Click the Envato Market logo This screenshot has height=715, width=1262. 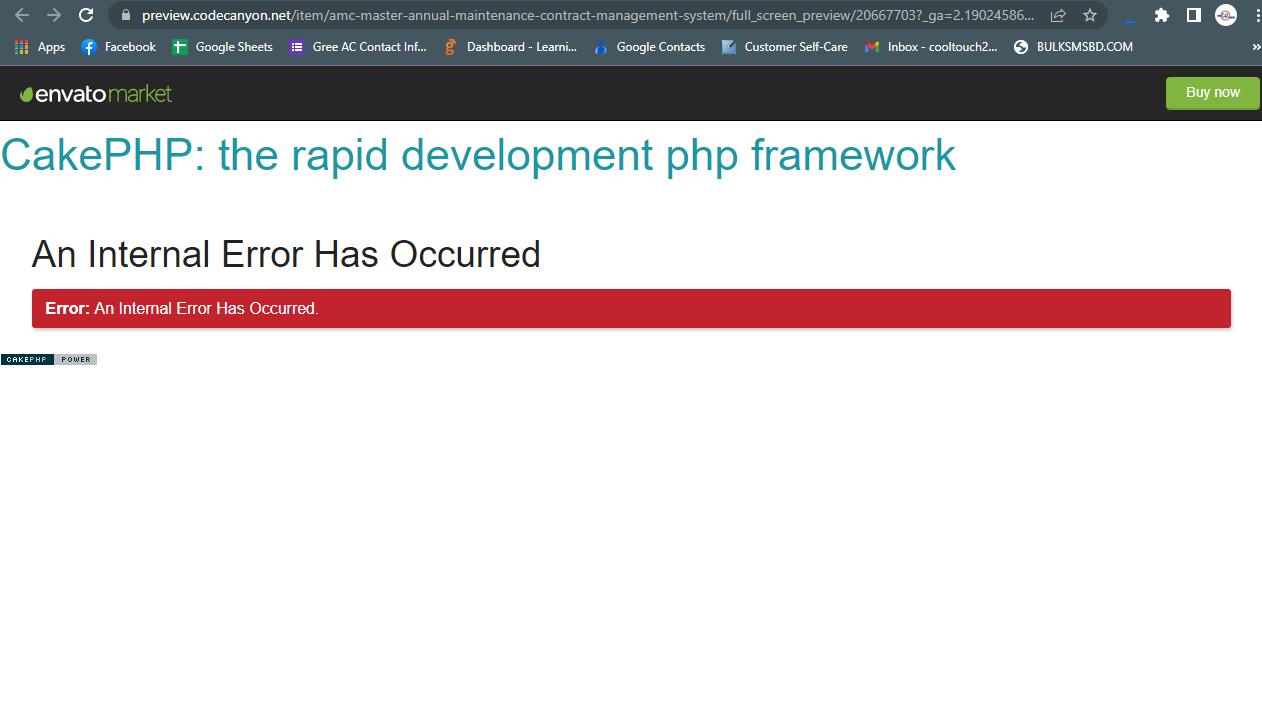(96, 94)
